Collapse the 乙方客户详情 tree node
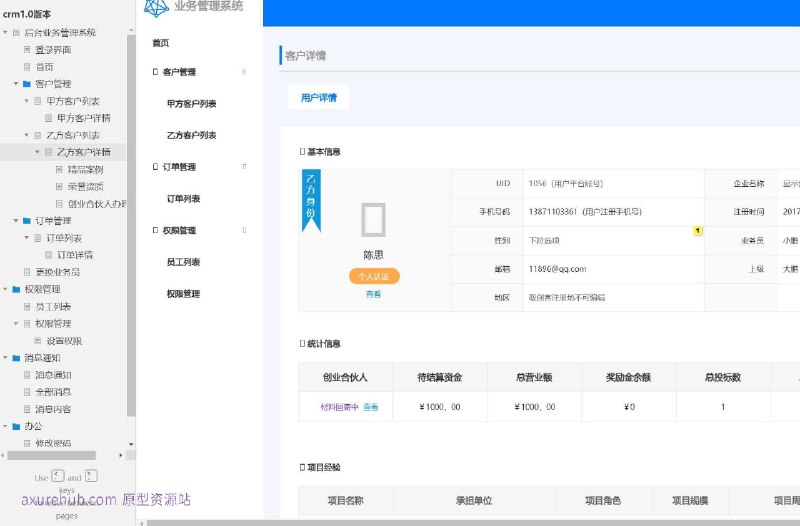800x526 pixels. click(x=37, y=152)
